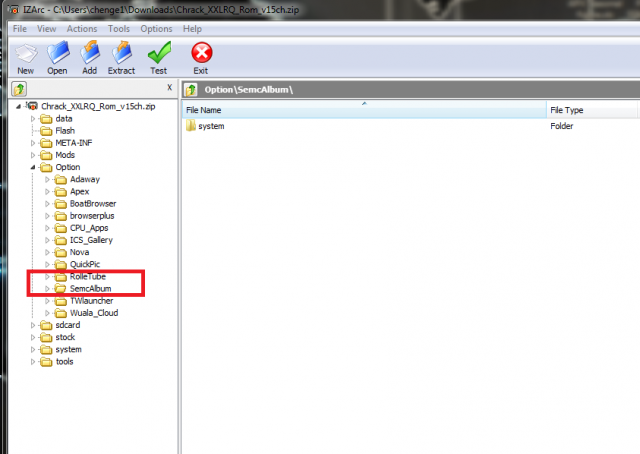Screen dimensions: 640x454
Task: Click the Open archive toolbar icon
Action: (x=58, y=53)
